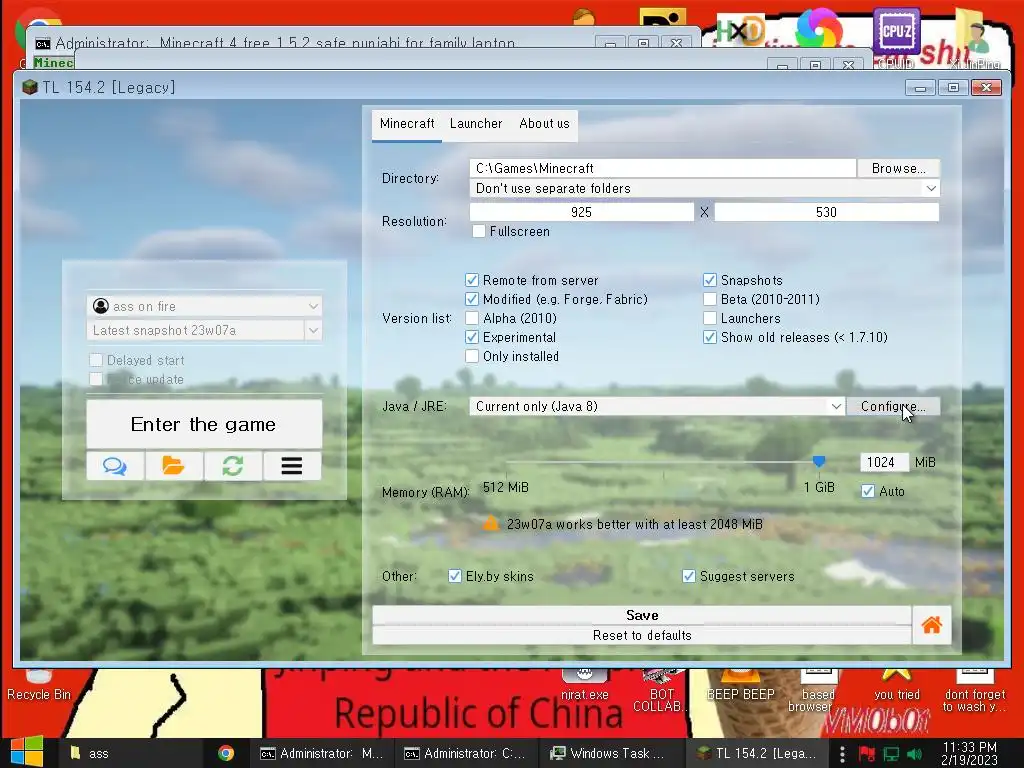The image size is (1024, 768).
Task: Enable Beta (2010-2011) versions
Action: click(709, 299)
